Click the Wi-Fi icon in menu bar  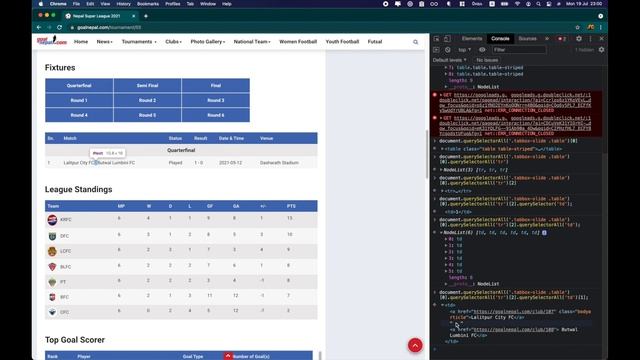pos(518,4)
